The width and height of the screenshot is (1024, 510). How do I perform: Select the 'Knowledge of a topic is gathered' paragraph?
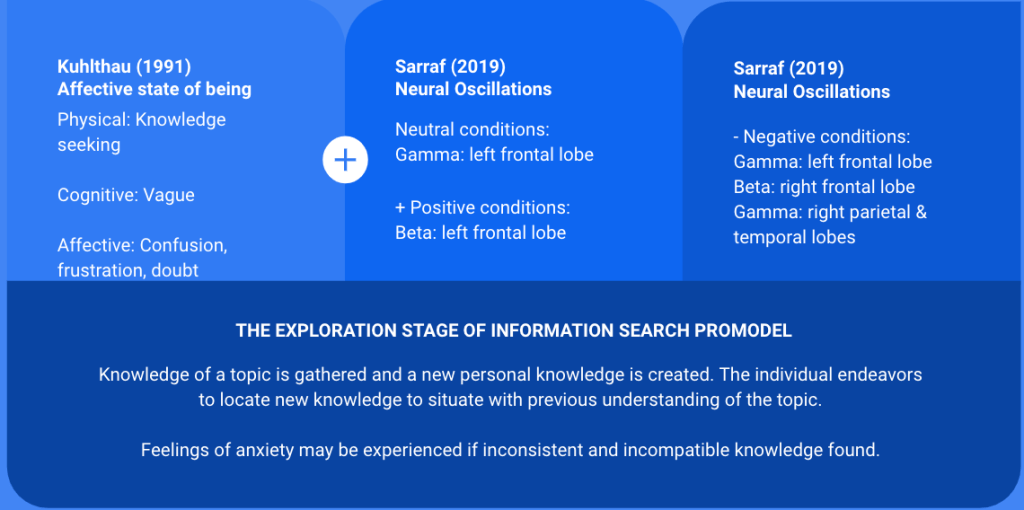click(x=511, y=385)
